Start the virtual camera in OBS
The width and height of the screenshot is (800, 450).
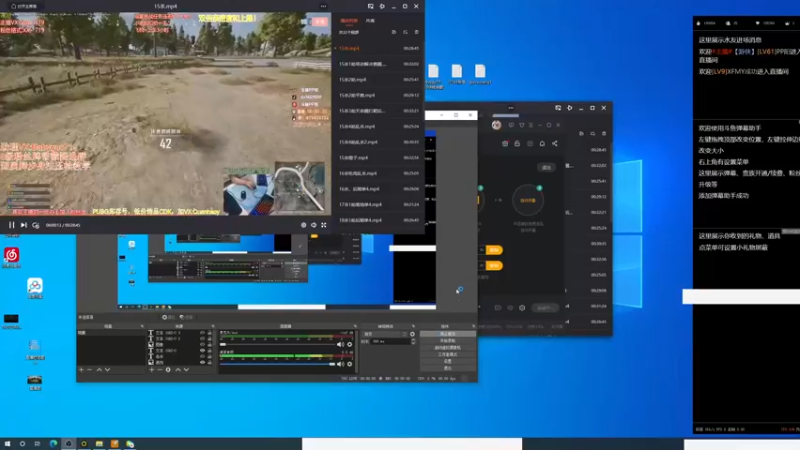(x=448, y=347)
